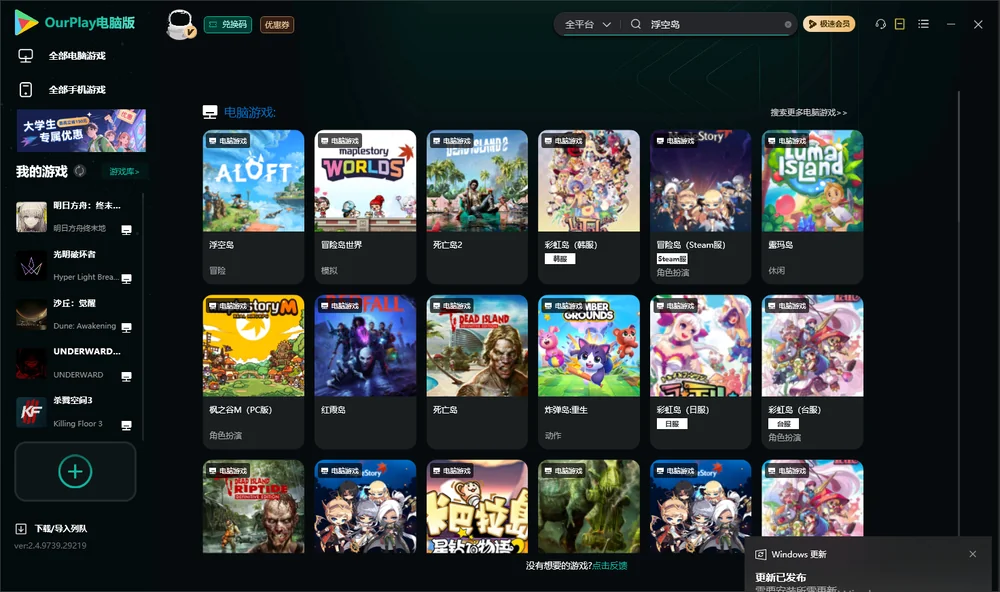
Task: Click the PC monitor icon in the sidebar
Action: [26, 56]
